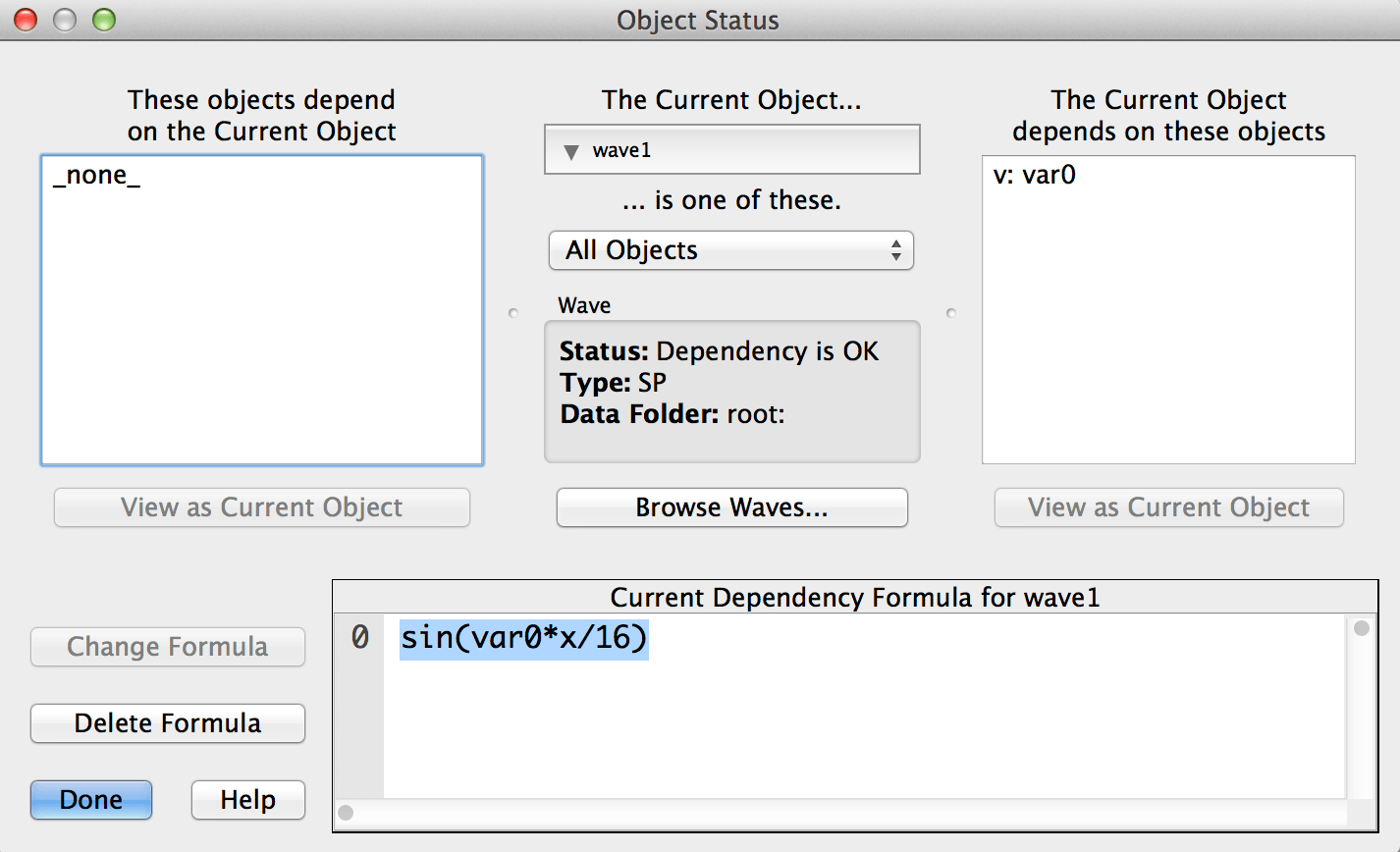Screen dimensions: 1400x852
Task: Click the small divider dot right of Wave info
Action: coord(949,313)
